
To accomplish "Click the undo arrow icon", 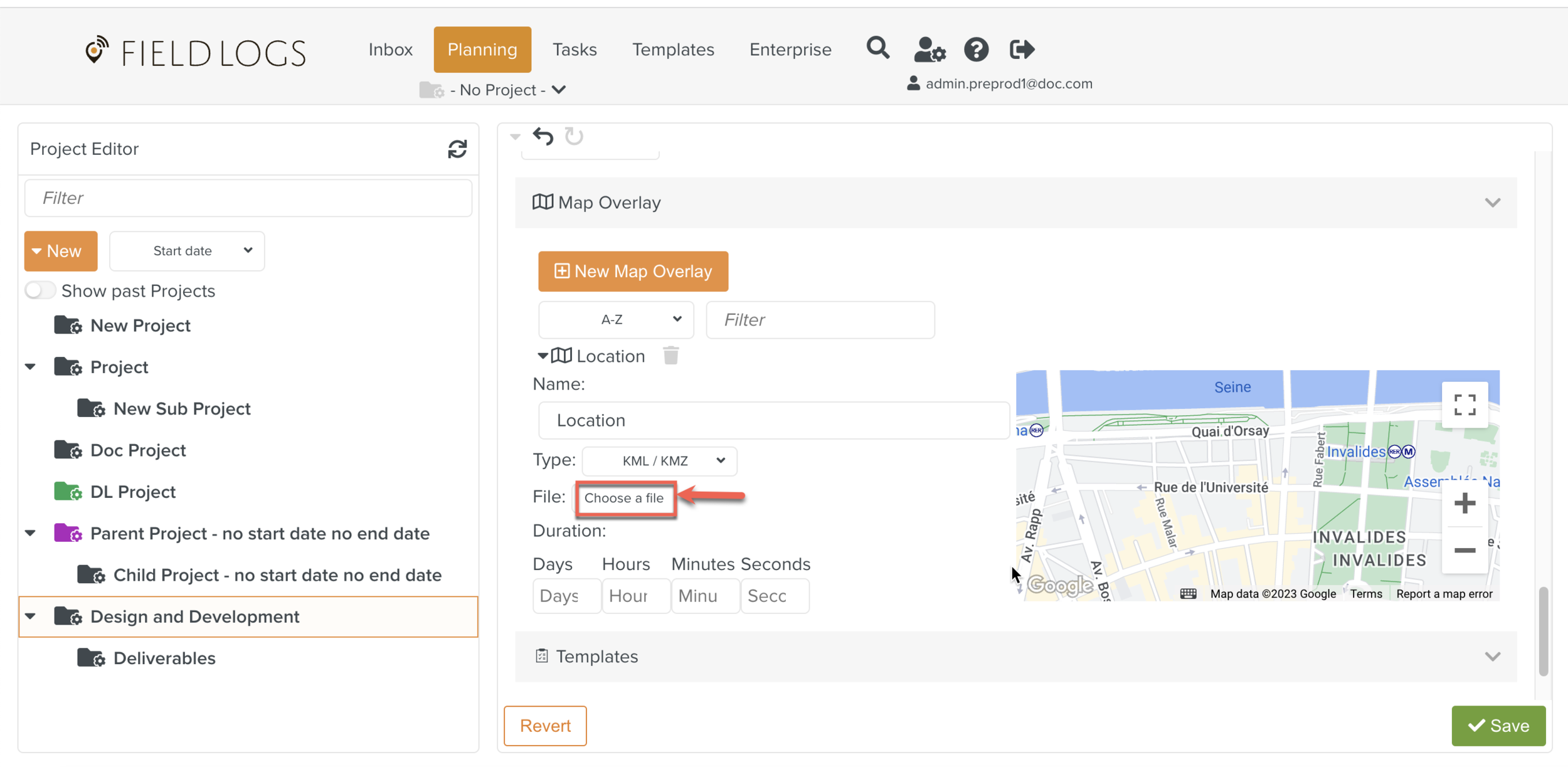I will click(x=543, y=136).
